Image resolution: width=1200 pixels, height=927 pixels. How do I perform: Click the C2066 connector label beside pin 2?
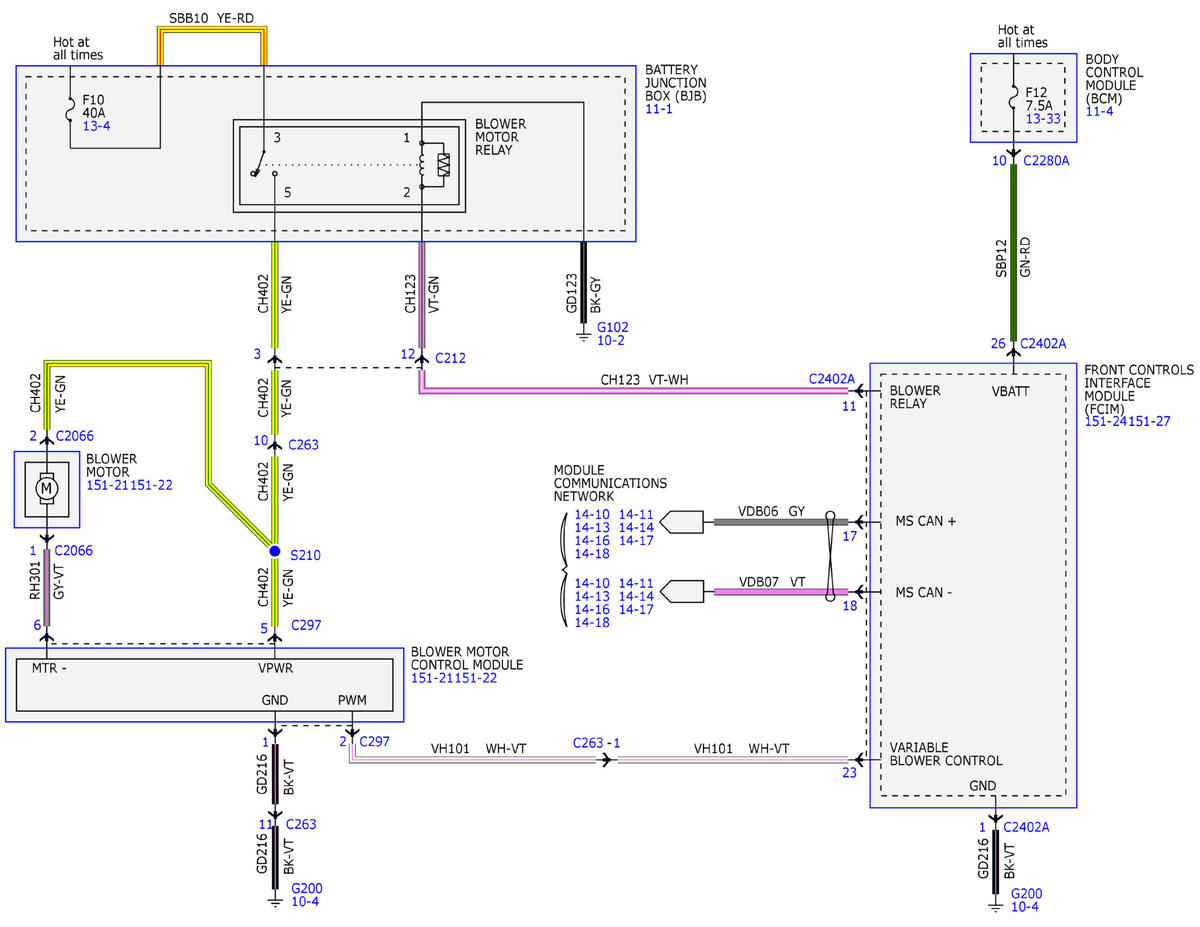click(74, 437)
